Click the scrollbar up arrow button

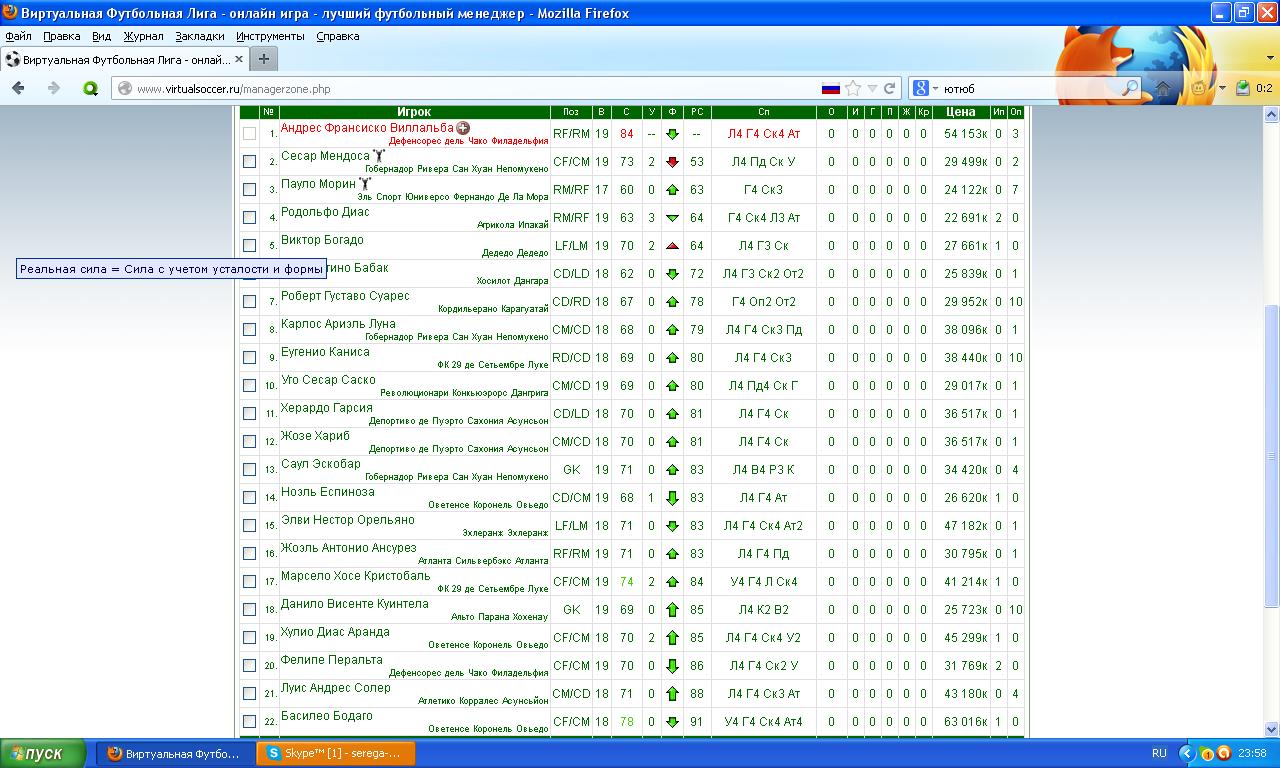tap(1272, 112)
